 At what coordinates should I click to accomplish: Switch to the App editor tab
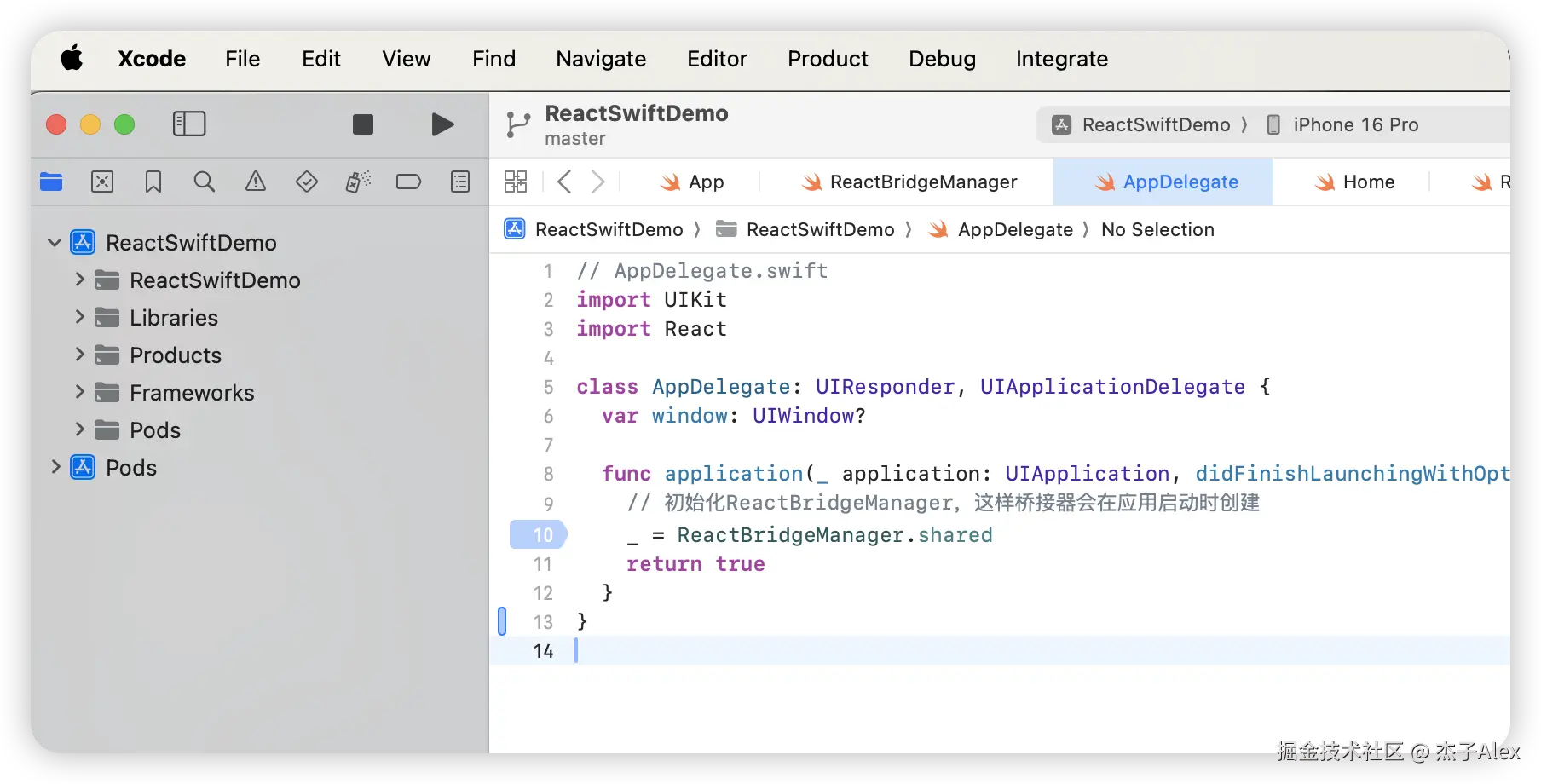(x=692, y=182)
